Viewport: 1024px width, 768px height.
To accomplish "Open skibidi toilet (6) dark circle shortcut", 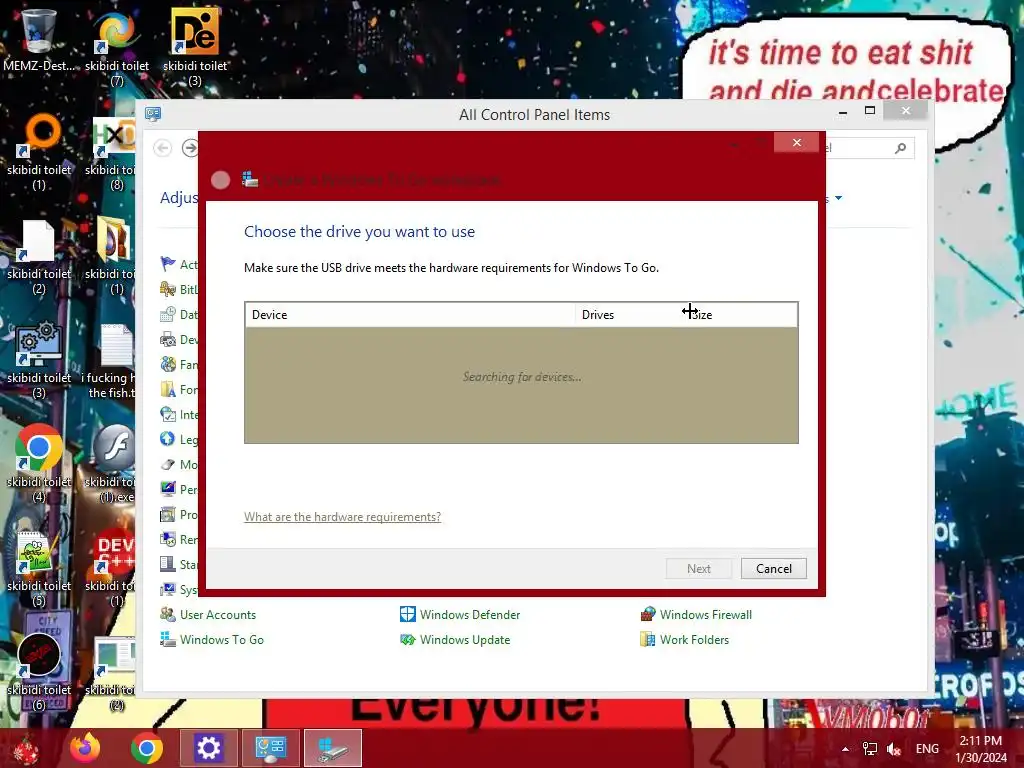I will [39, 673].
